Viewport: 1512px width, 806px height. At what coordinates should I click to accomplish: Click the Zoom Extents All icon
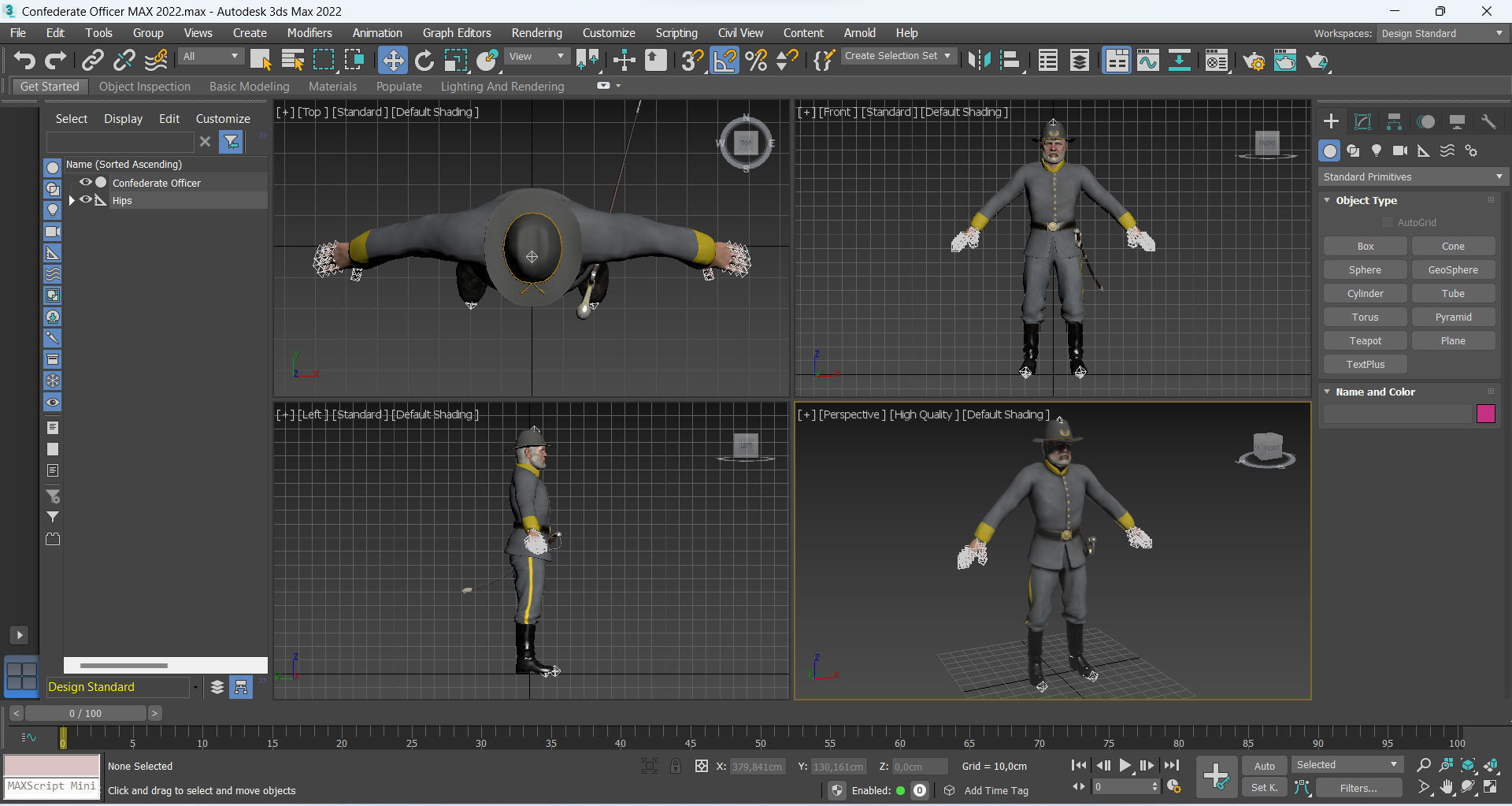pyautogui.click(x=1469, y=765)
